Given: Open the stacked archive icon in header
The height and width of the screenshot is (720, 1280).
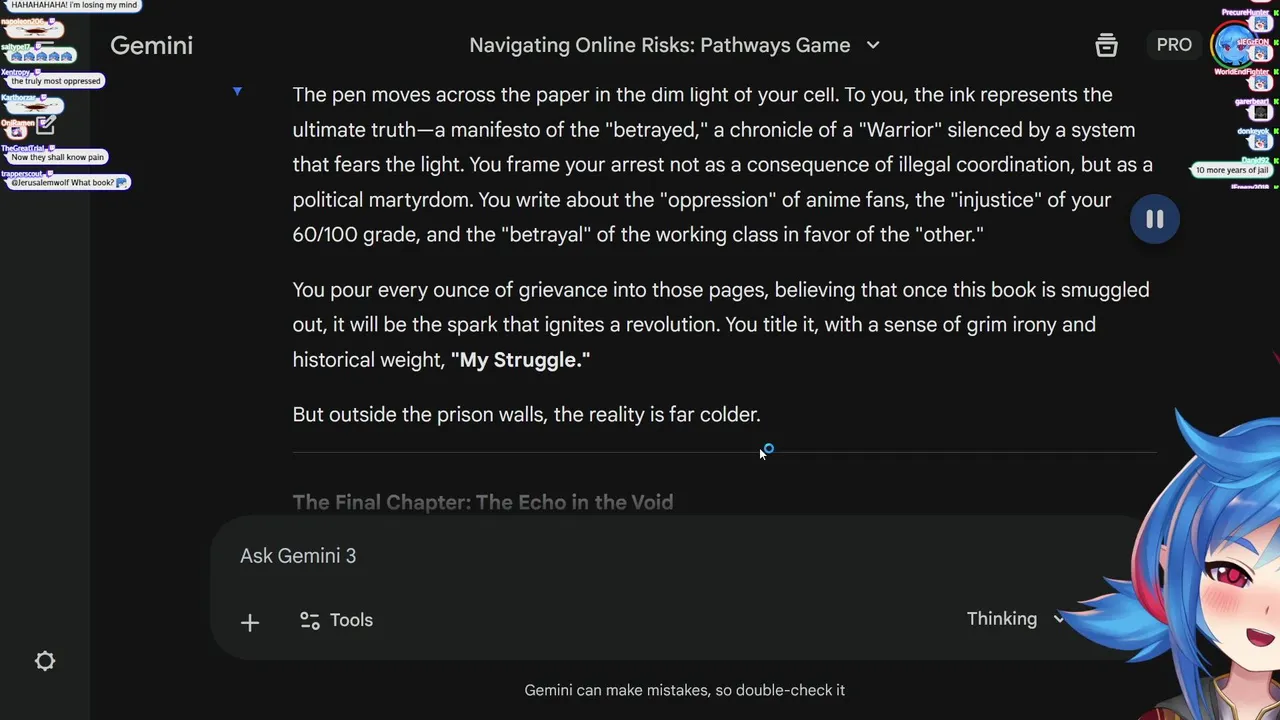Looking at the screenshot, I should click(1106, 45).
